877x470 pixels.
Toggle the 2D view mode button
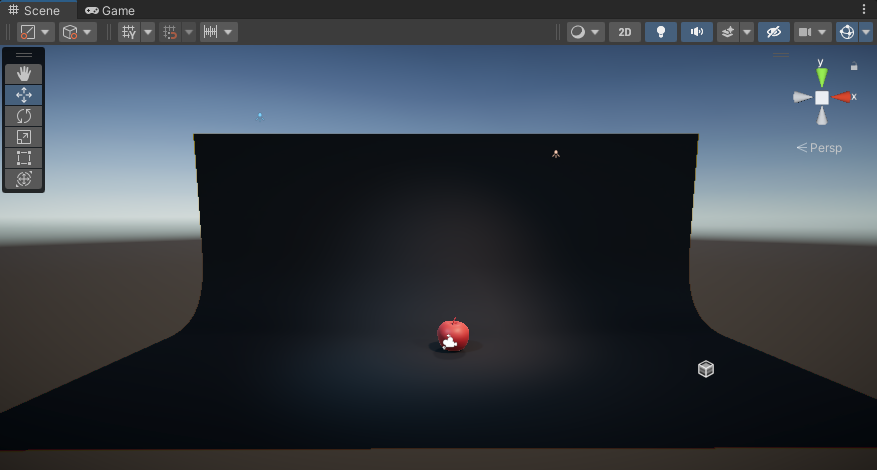tap(625, 32)
